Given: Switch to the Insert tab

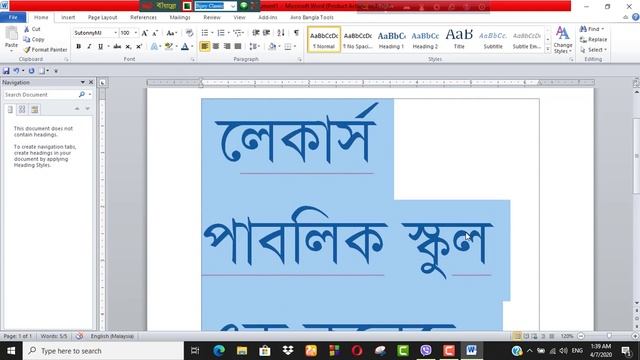Looking at the screenshot, I should (68, 18).
